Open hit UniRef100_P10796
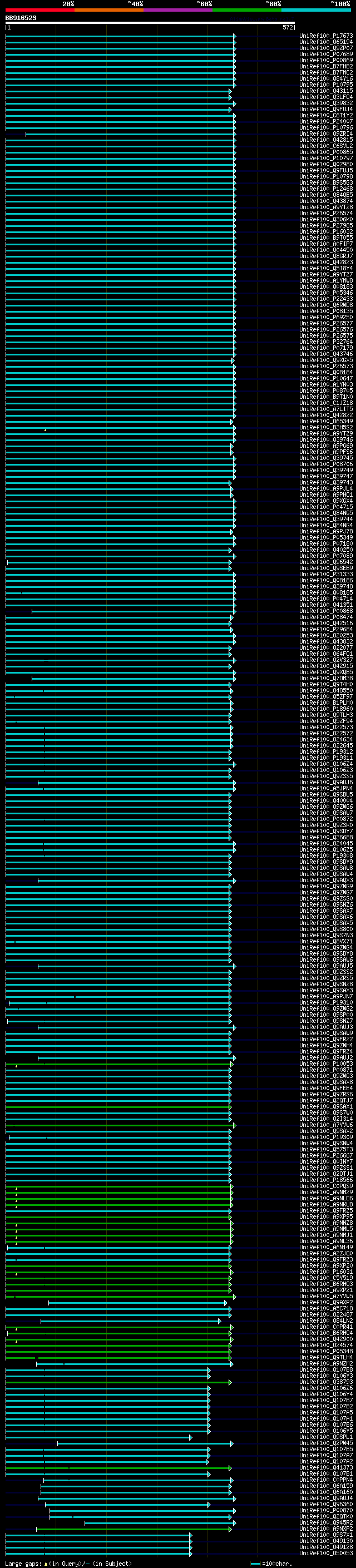Image resolution: width=356 pixels, height=1568 pixels. [326, 128]
